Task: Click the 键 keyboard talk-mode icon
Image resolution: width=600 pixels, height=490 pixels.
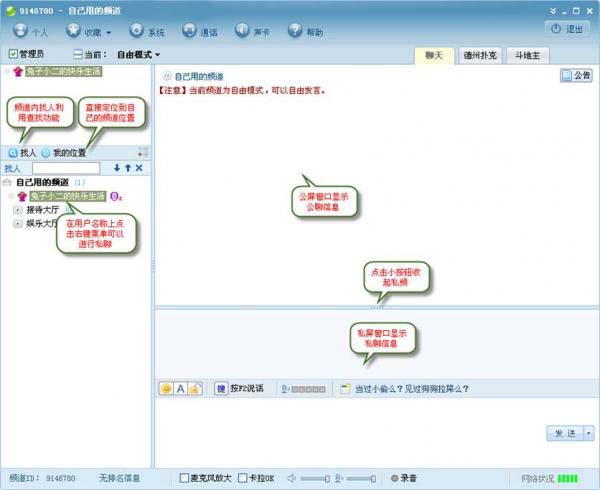Action: 221,389
